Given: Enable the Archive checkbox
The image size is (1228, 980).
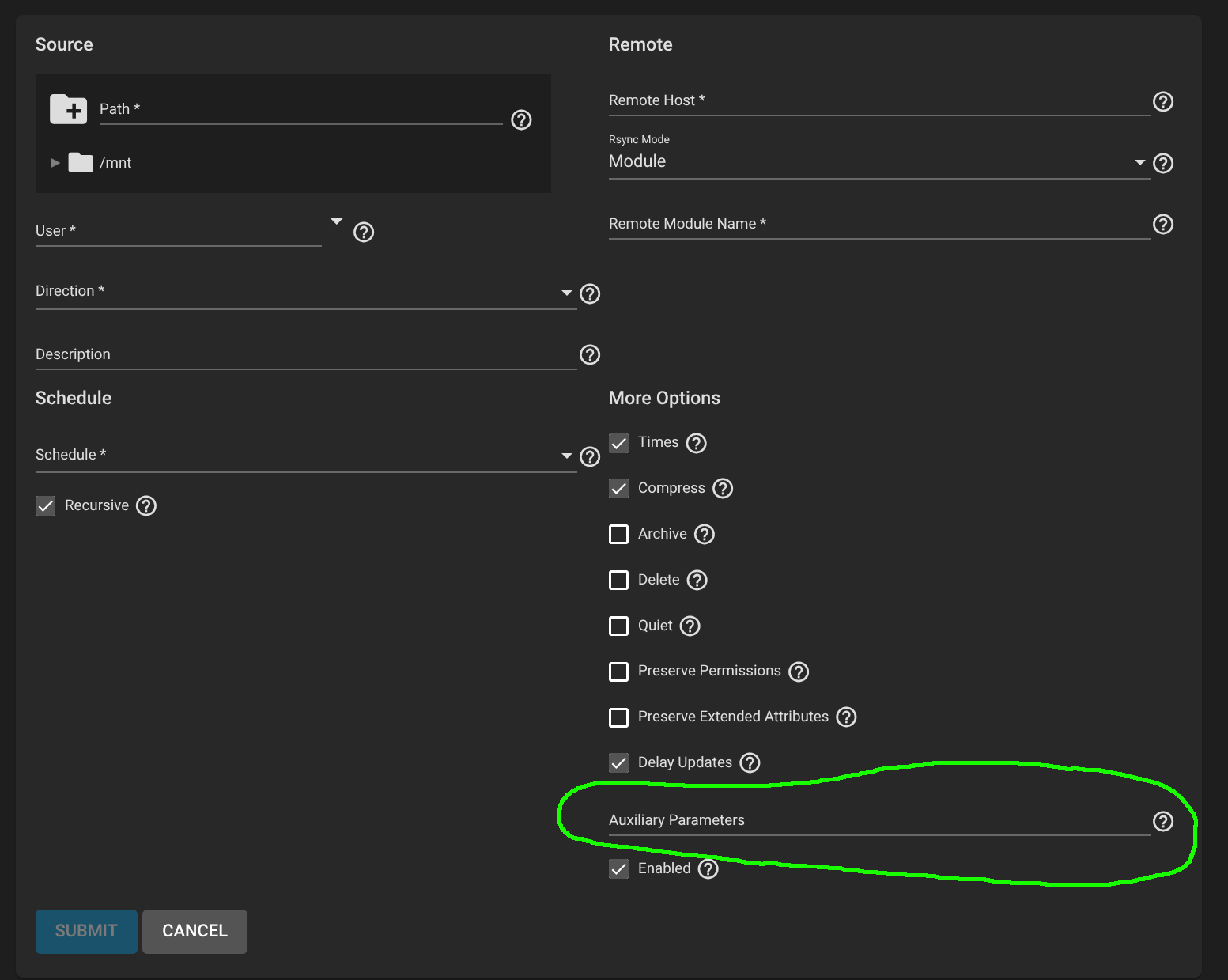Looking at the screenshot, I should (619, 534).
